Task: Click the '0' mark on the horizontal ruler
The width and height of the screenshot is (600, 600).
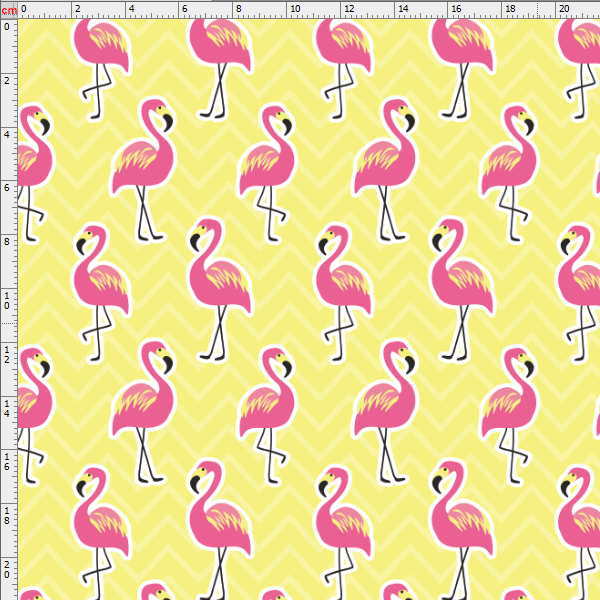Action: click(24, 8)
